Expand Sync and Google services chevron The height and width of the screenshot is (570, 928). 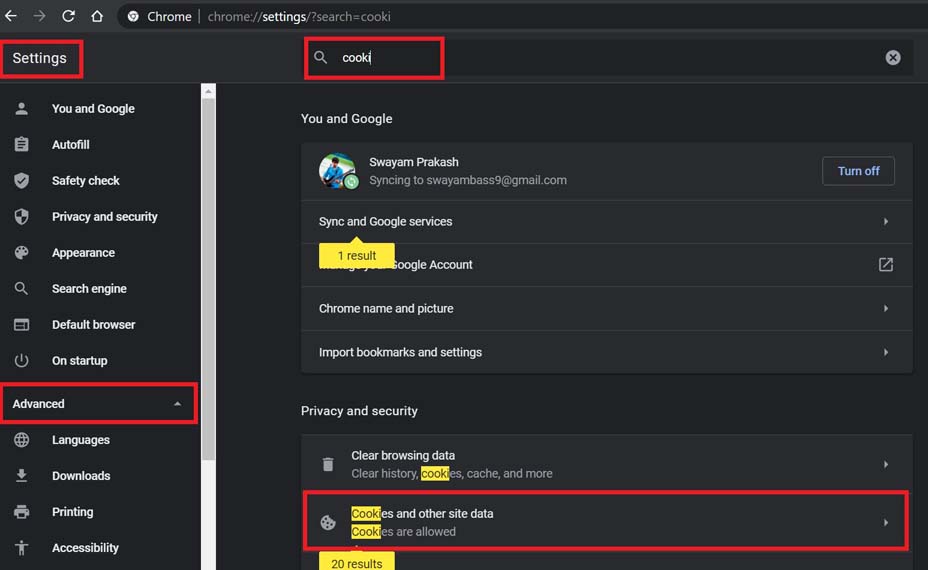885,221
